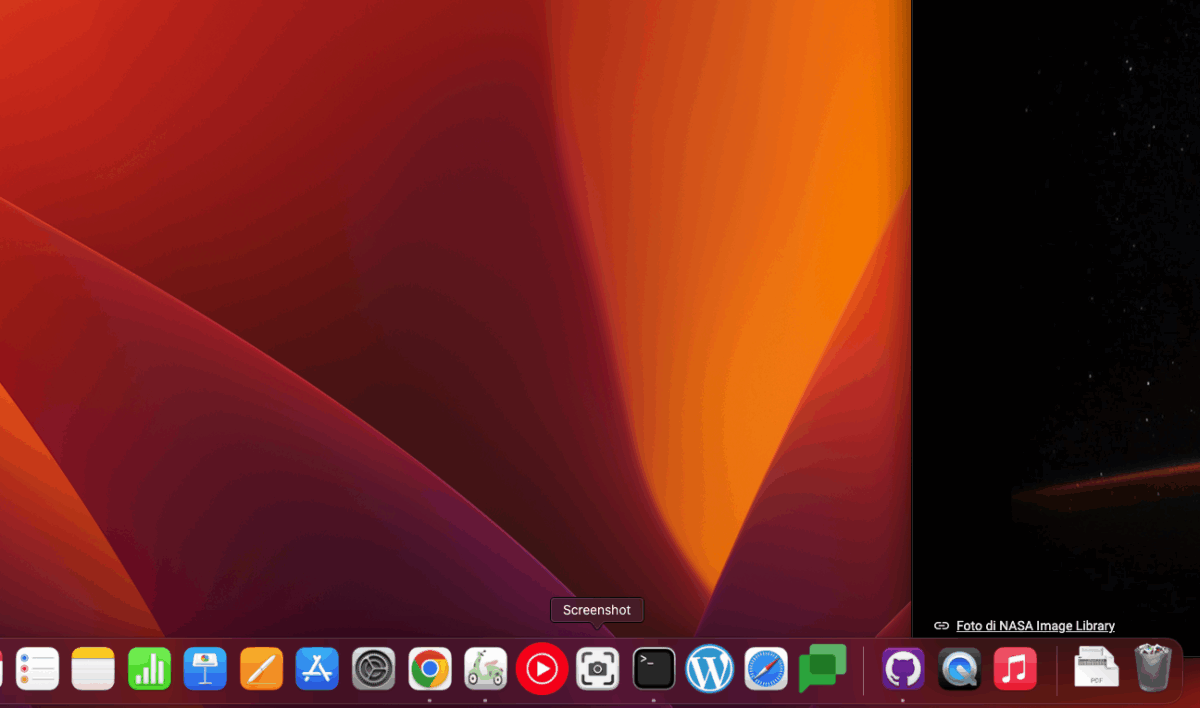Viewport: 1200px width, 708px height.
Task: Open QuickTime Player in the Dock
Action: [959, 669]
